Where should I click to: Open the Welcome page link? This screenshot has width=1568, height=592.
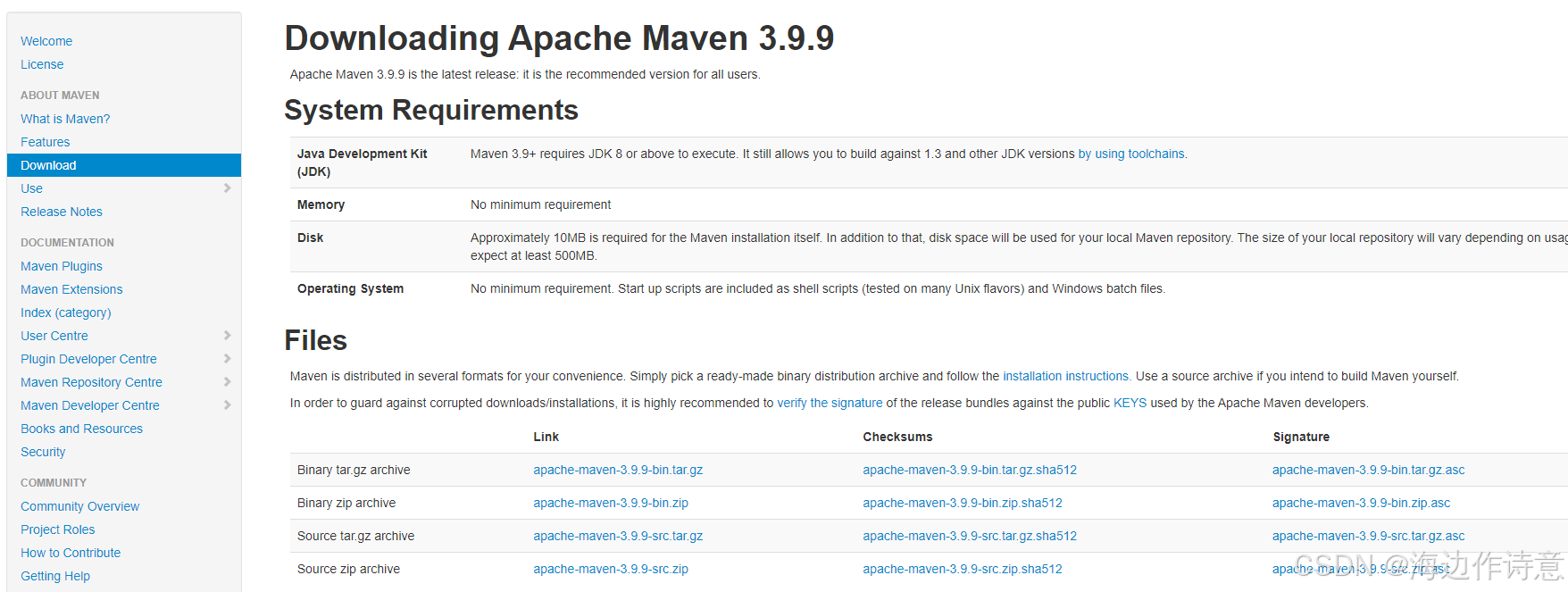click(46, 41)
